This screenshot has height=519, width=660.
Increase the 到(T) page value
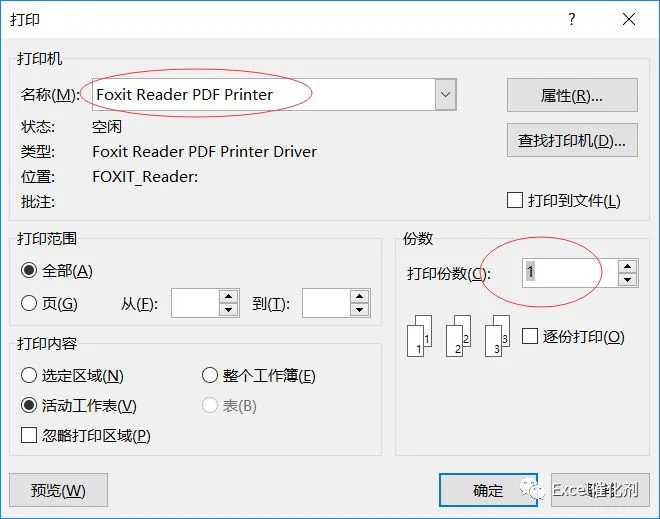(x=359, y=296)
